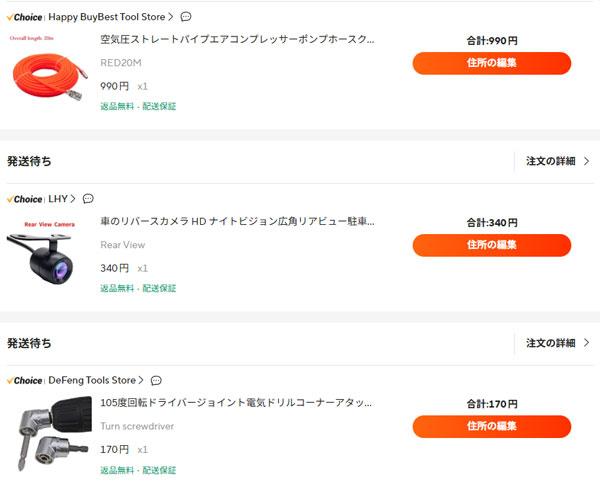Click Choice badge next to LHY
Screen dimensions: 600x483
[x=24, y=199]
